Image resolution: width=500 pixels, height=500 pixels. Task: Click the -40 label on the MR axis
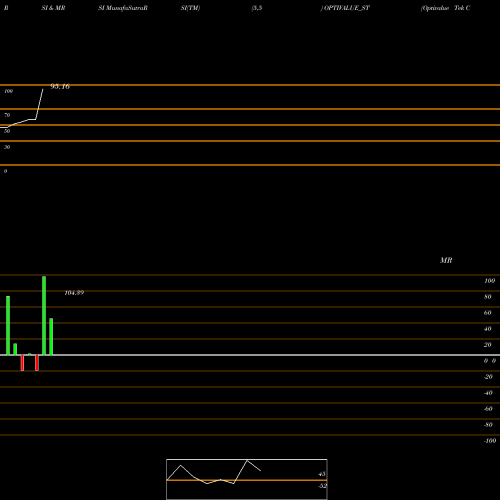tap(488, 393)
